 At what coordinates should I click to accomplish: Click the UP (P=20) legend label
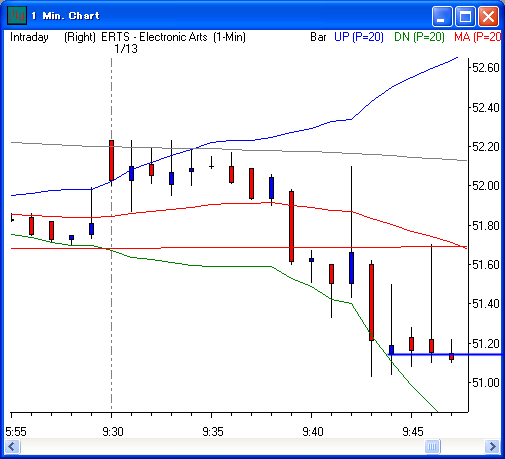tap(359, 37)
